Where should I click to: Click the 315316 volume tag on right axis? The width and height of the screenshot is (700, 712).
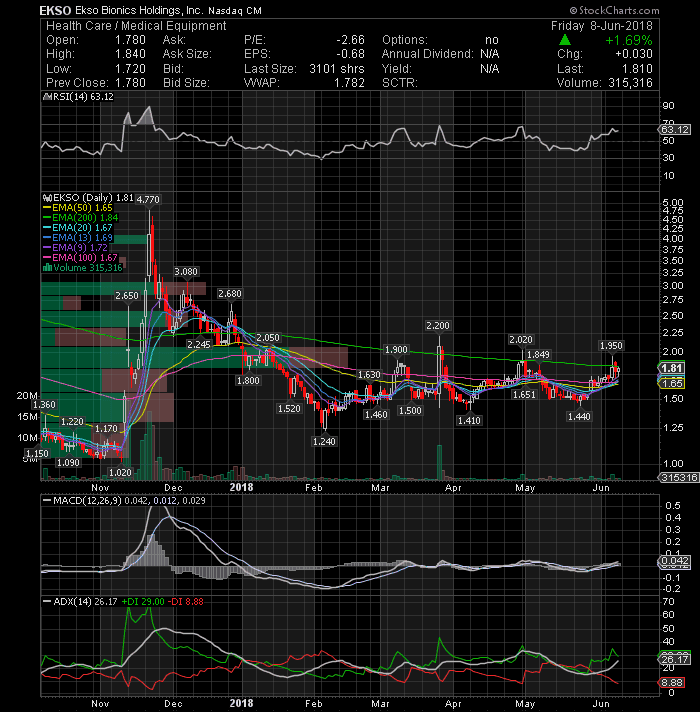[x=679, y=478]
